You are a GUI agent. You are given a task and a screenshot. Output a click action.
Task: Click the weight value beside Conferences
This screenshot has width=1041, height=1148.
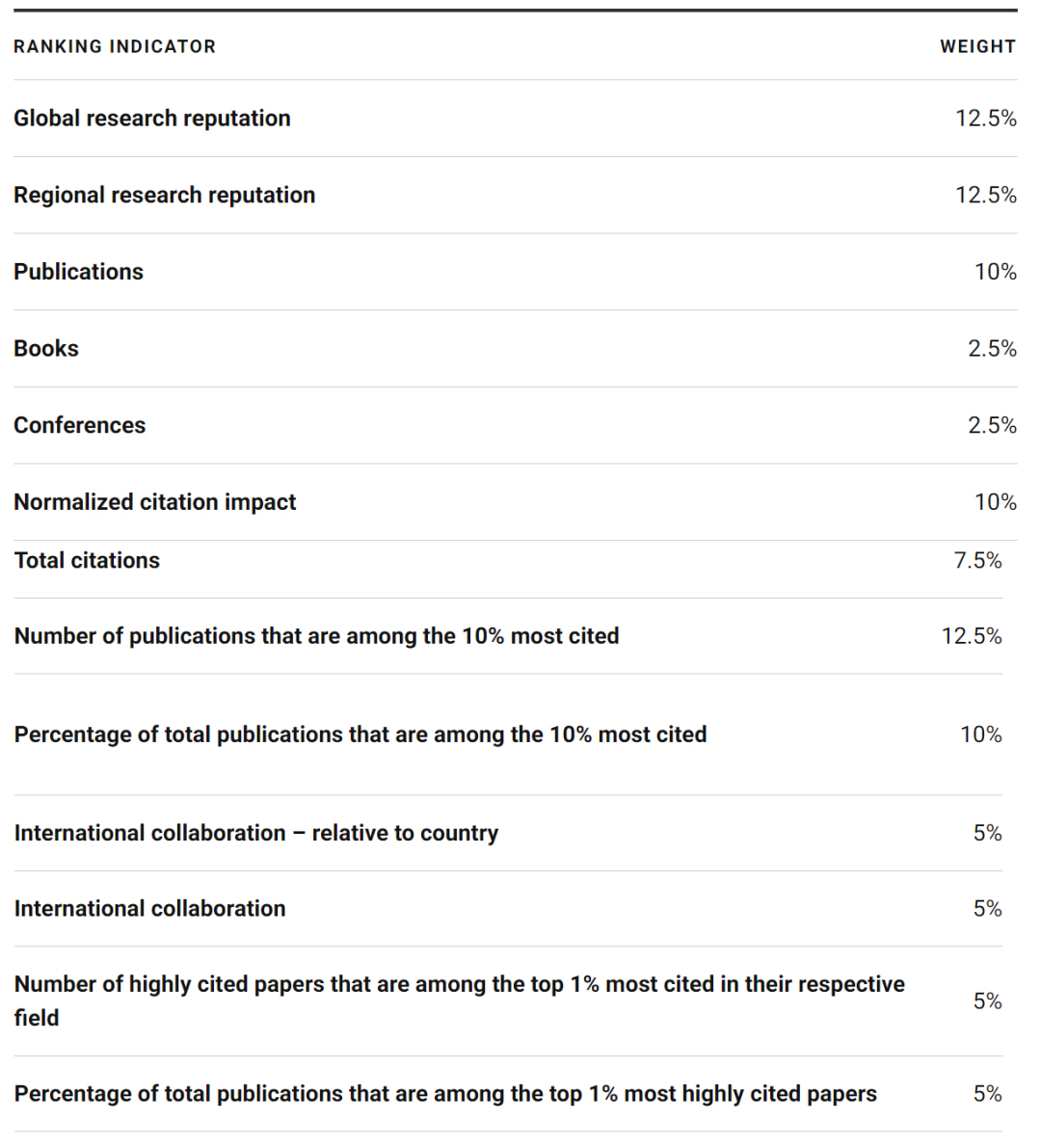[x=992, y=425]
